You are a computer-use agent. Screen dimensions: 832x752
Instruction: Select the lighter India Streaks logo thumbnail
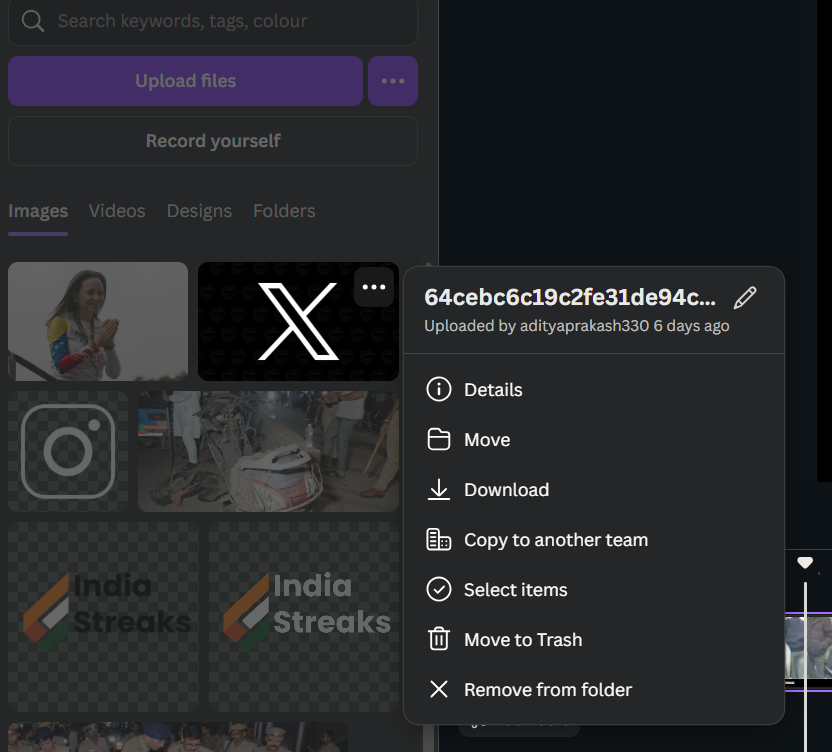click(304, 617)
